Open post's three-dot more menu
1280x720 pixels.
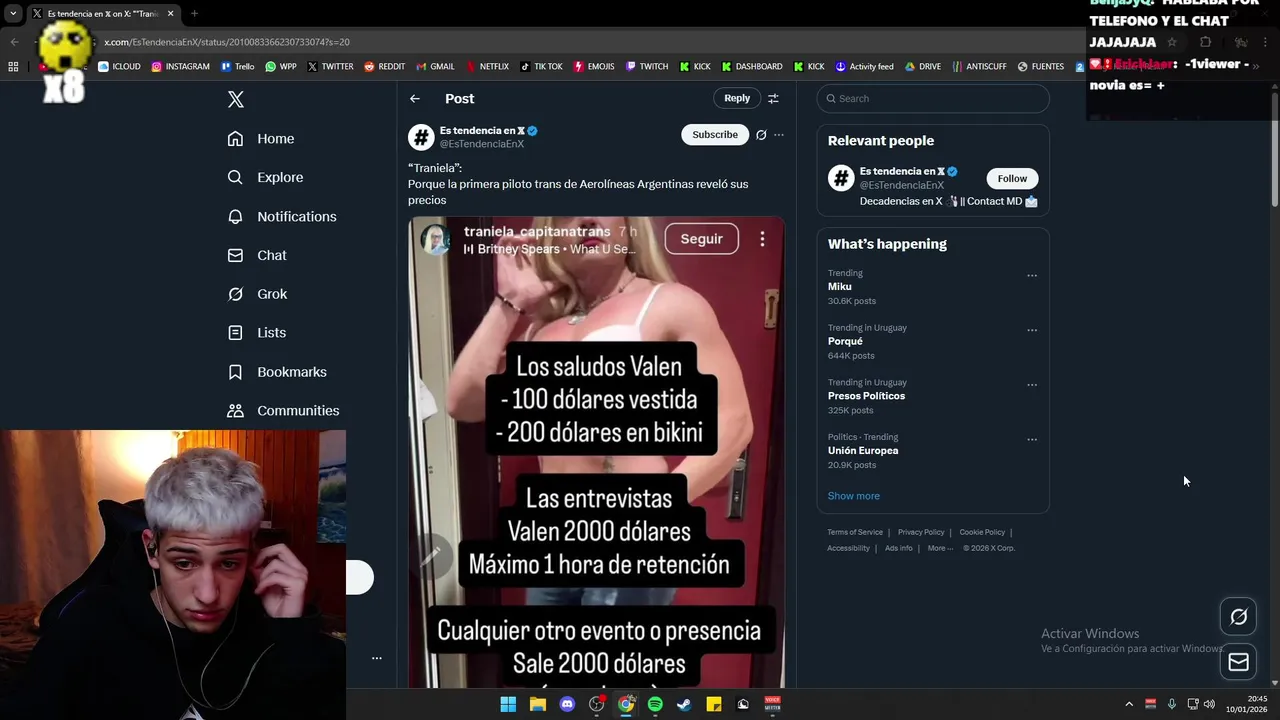point(779,135)
